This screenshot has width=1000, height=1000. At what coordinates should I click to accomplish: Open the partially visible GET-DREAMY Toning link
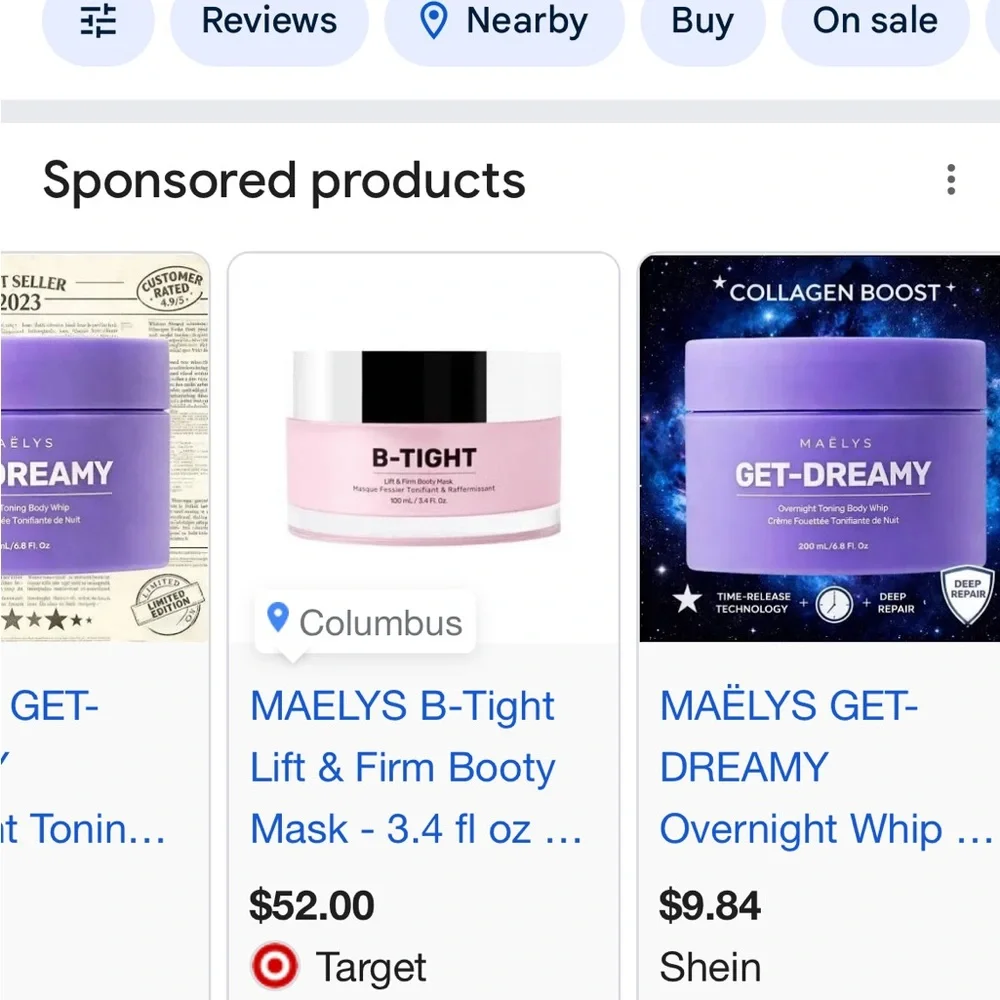85,767
